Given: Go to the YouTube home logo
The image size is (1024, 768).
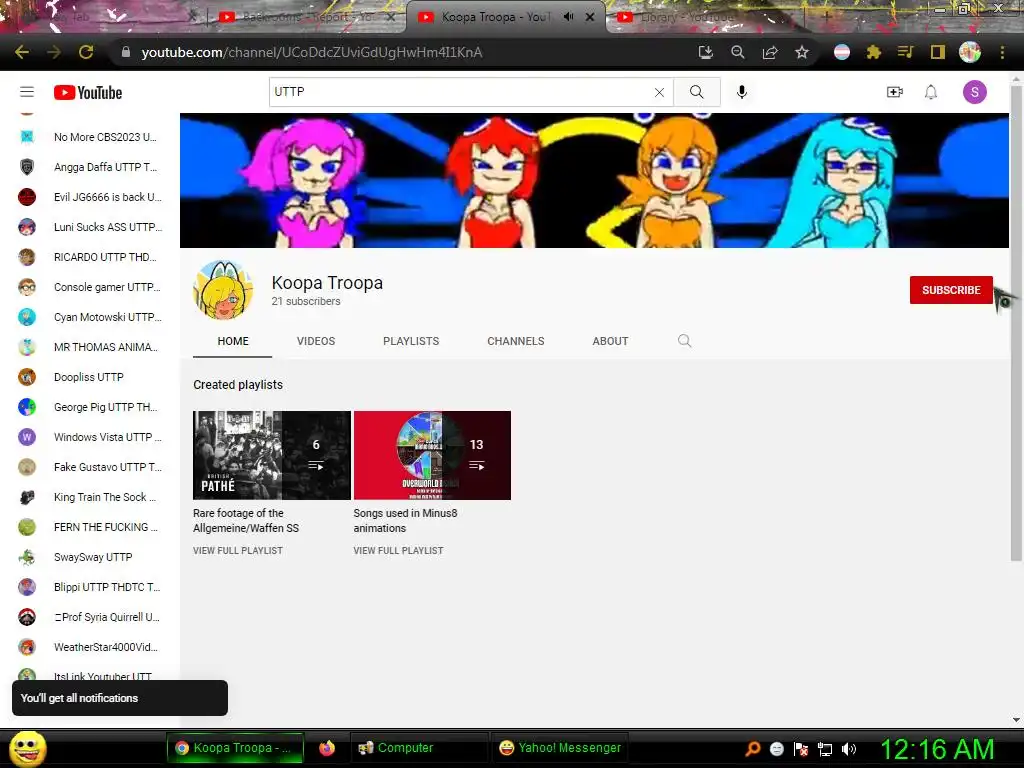Looking at the screenshot, I should coord(88,93).
